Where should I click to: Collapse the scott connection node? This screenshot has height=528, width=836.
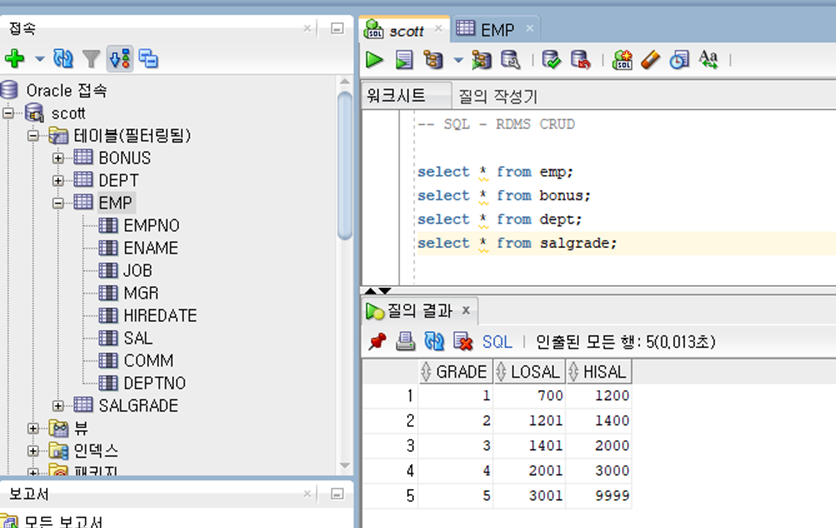pyautogui.click(x=8, y=113)
